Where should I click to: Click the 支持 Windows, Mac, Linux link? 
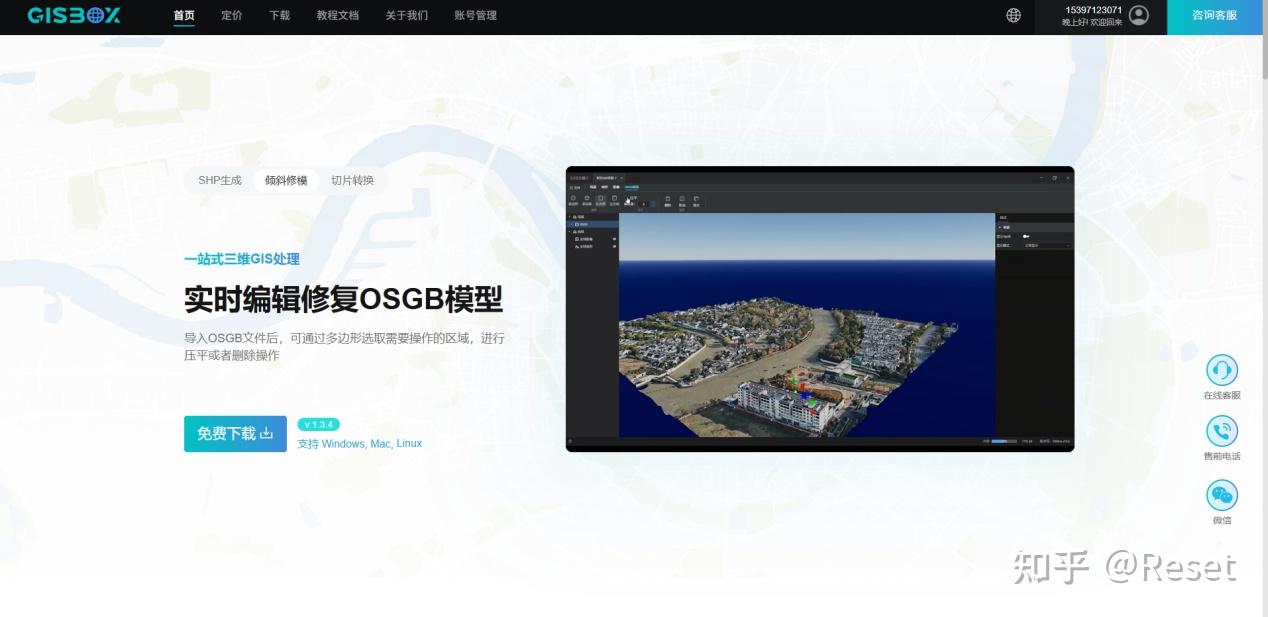tap(363, 443)
